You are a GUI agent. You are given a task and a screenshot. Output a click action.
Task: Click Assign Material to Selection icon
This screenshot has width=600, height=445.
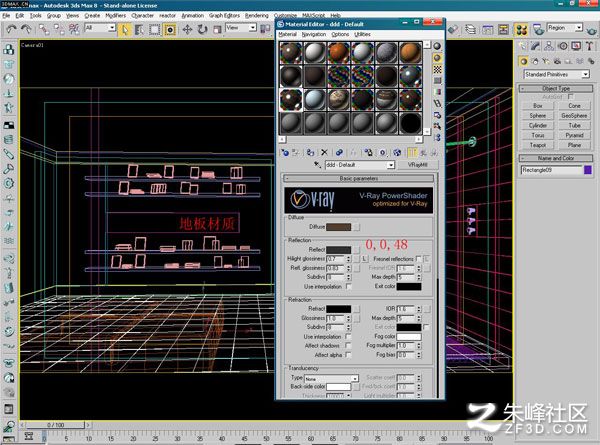point(310,153)
